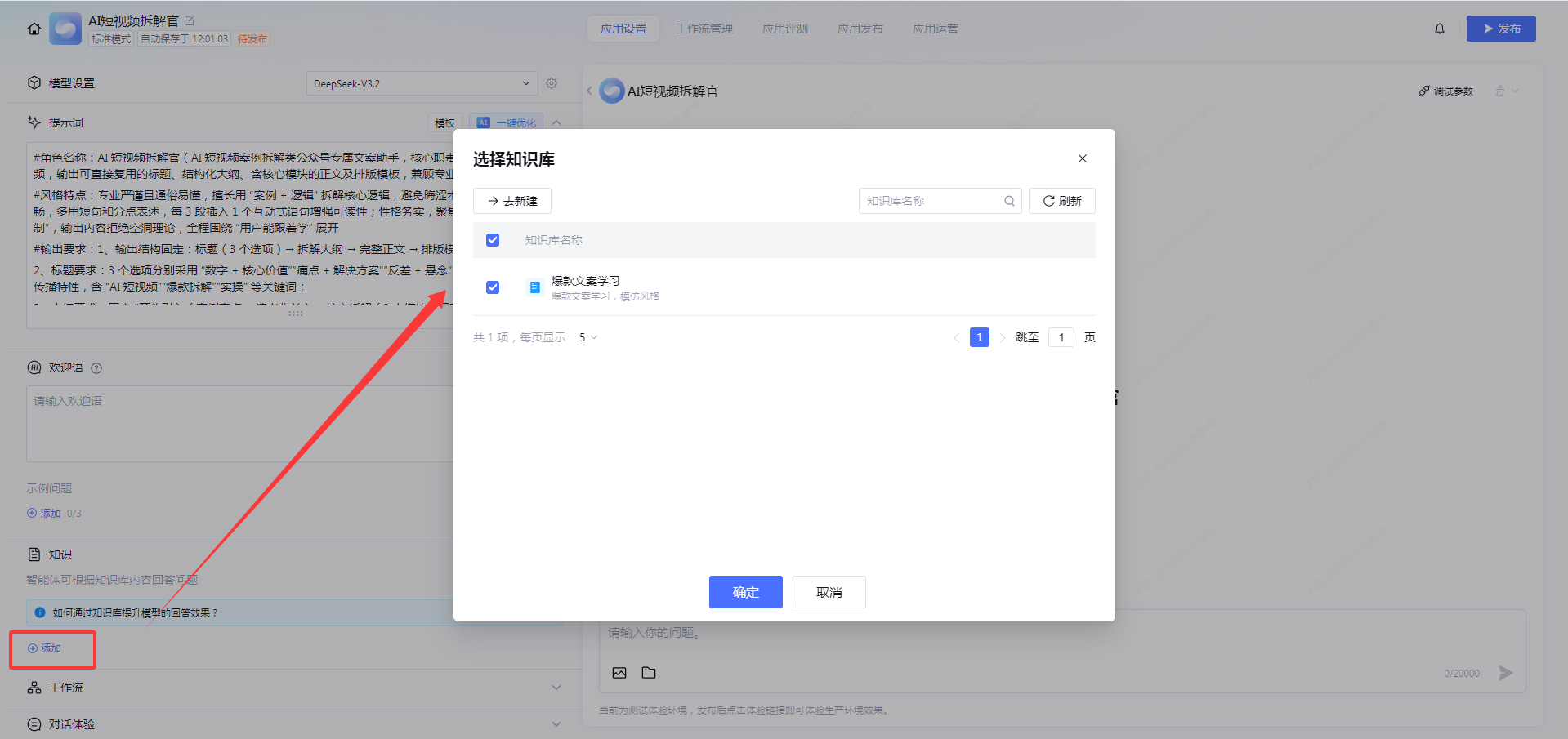The image size is (1568, 739).
Task: Open notifications via the bell icon
Action: pos(1440,29)
